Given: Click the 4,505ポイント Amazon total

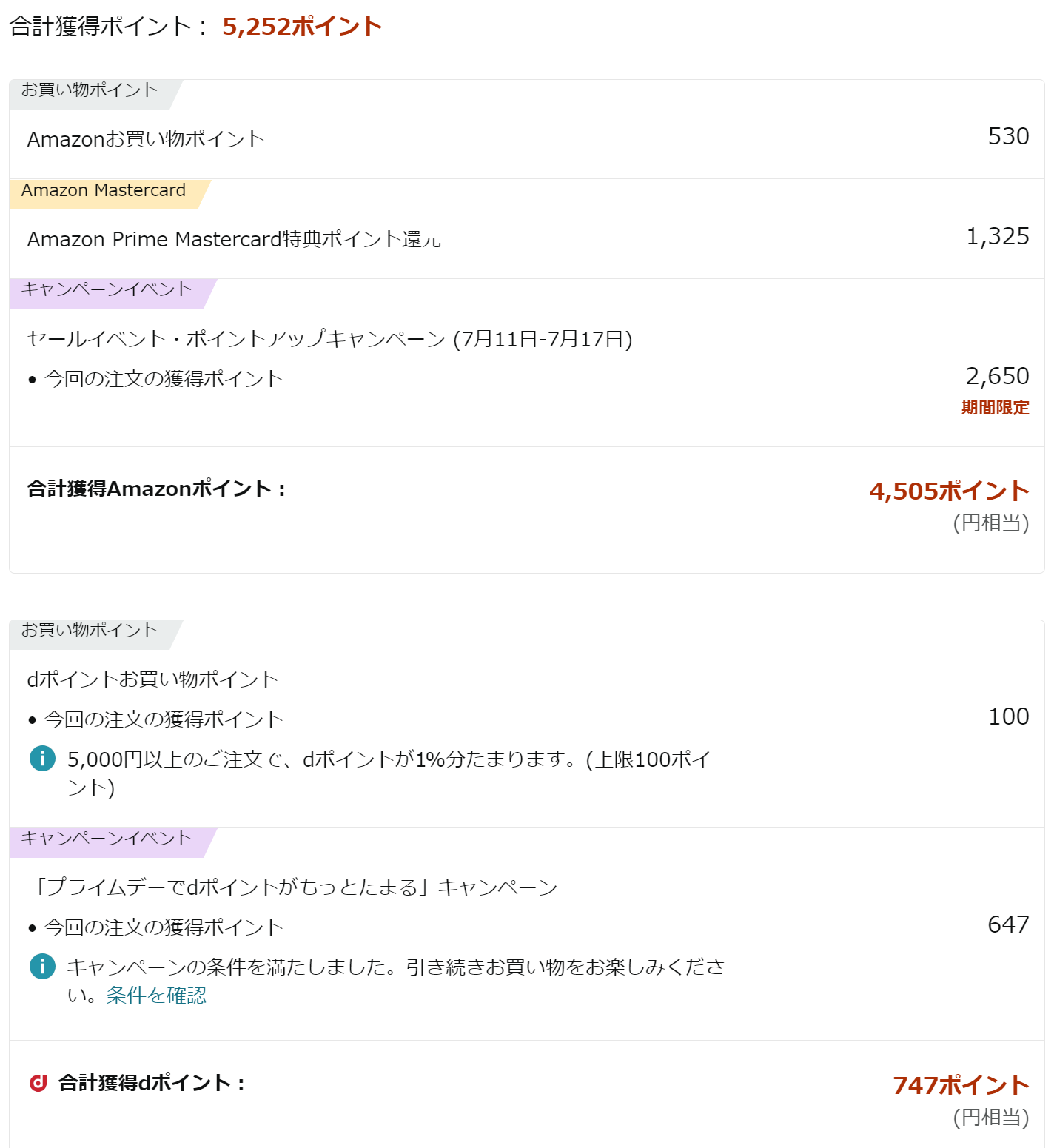Looking at the screenshot, I should pyautogui.click(x=949, y=491).
